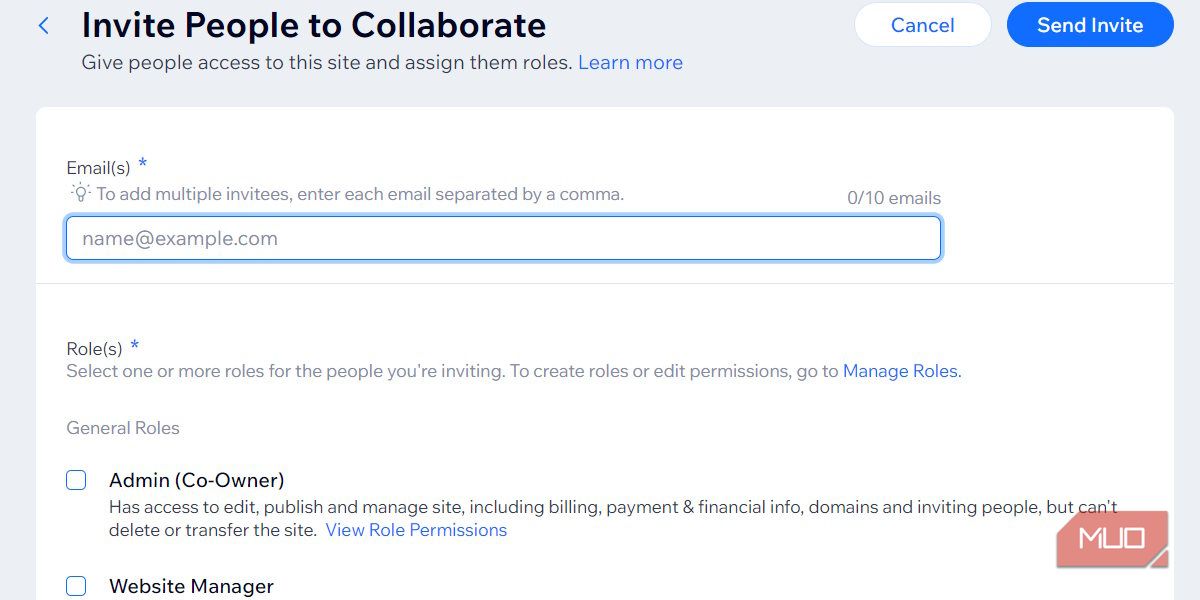Click the Email(s) field label

pyautogui.click(x=99, y=168)
